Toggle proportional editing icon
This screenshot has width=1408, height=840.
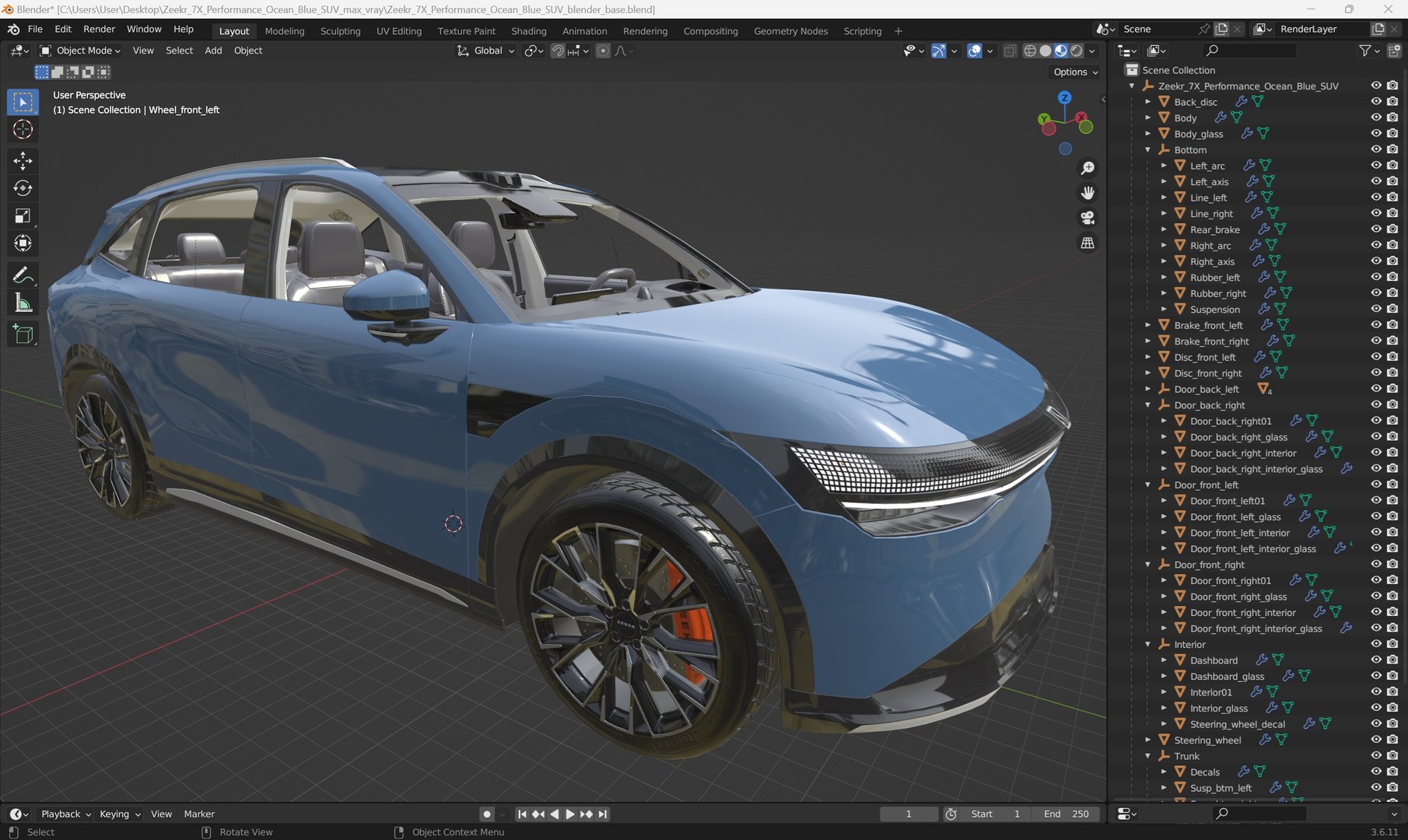coord(603,51)
